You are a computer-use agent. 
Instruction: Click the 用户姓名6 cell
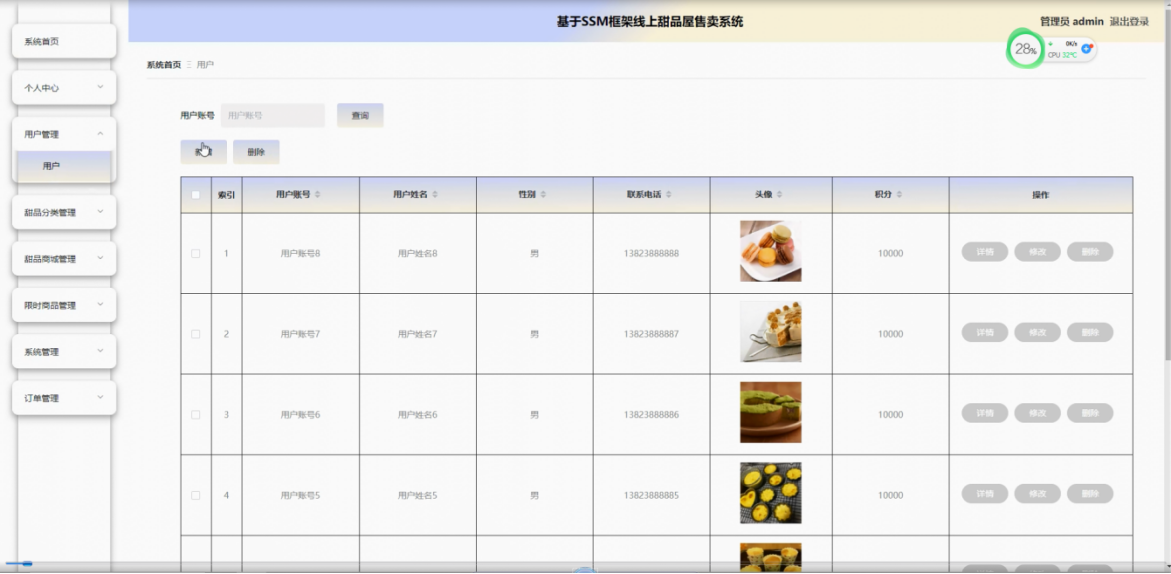click(417, 414)
